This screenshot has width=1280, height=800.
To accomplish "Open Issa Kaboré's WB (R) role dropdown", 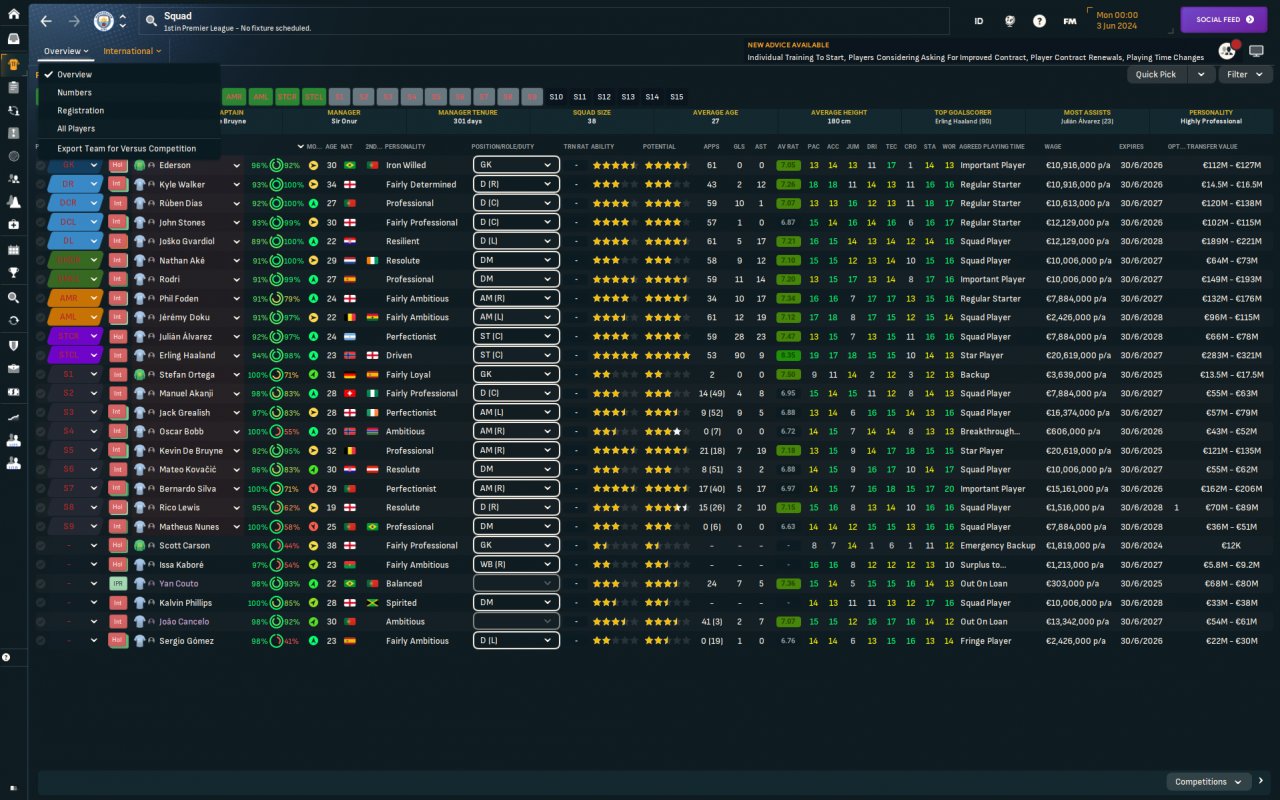I will click(516, 565).
